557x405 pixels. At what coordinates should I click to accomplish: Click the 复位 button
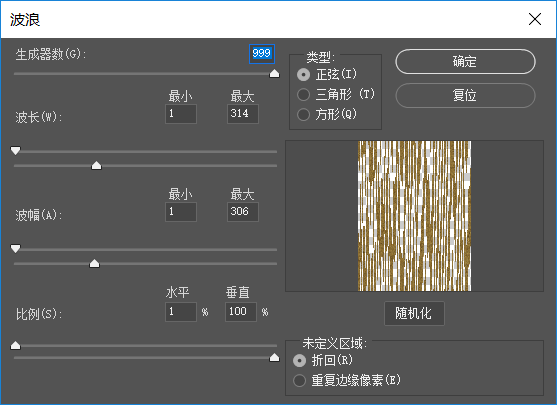465,95
